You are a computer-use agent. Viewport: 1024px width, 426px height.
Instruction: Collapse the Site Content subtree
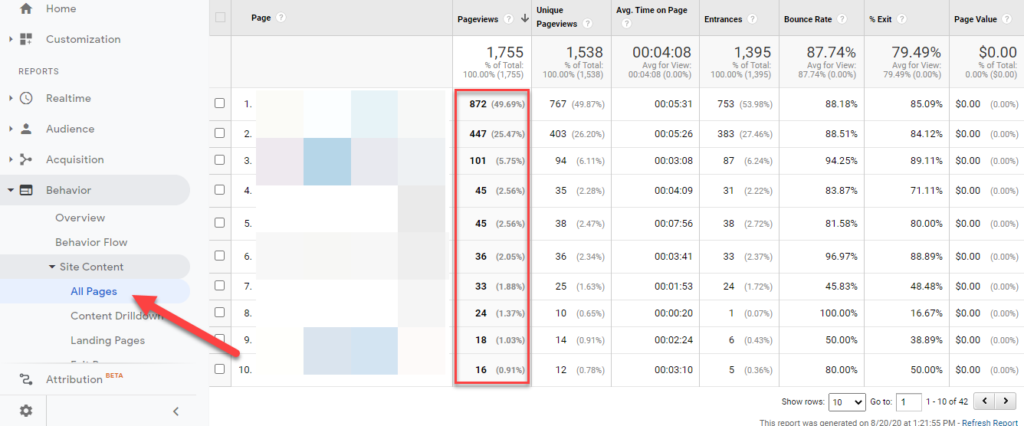point(52,267)
